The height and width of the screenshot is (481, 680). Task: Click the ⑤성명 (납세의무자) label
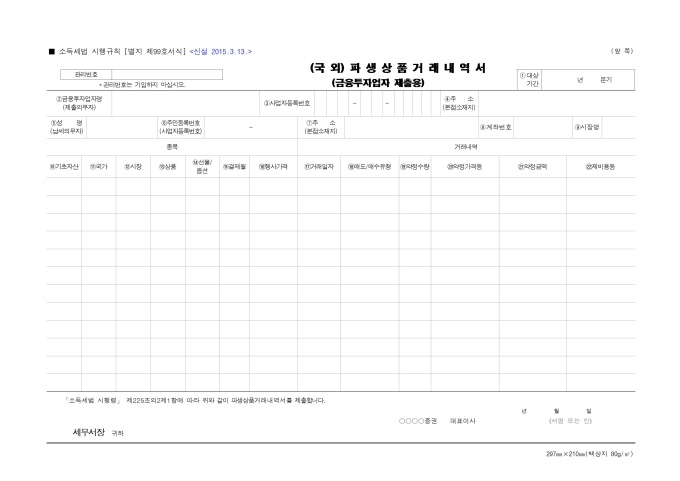[66, 127]
